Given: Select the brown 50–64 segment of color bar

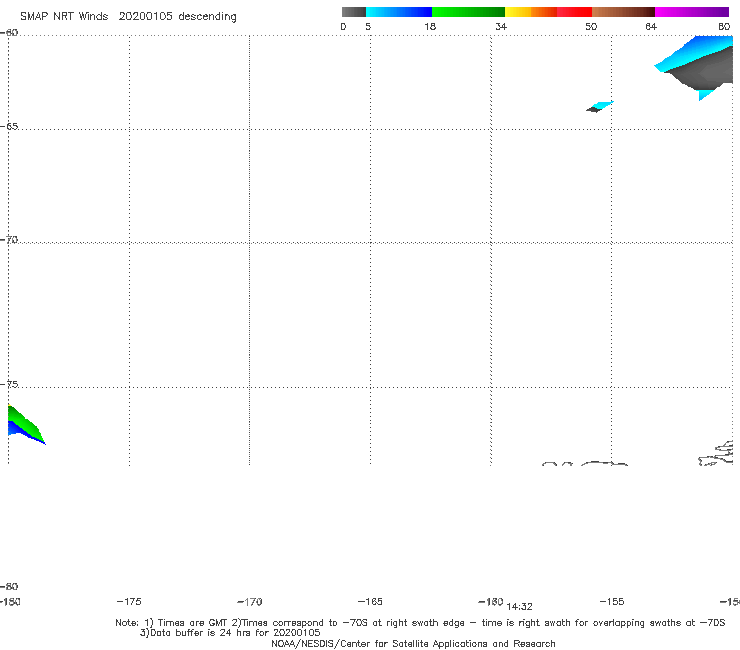Looking at the screenshot, I should (623, 12).
